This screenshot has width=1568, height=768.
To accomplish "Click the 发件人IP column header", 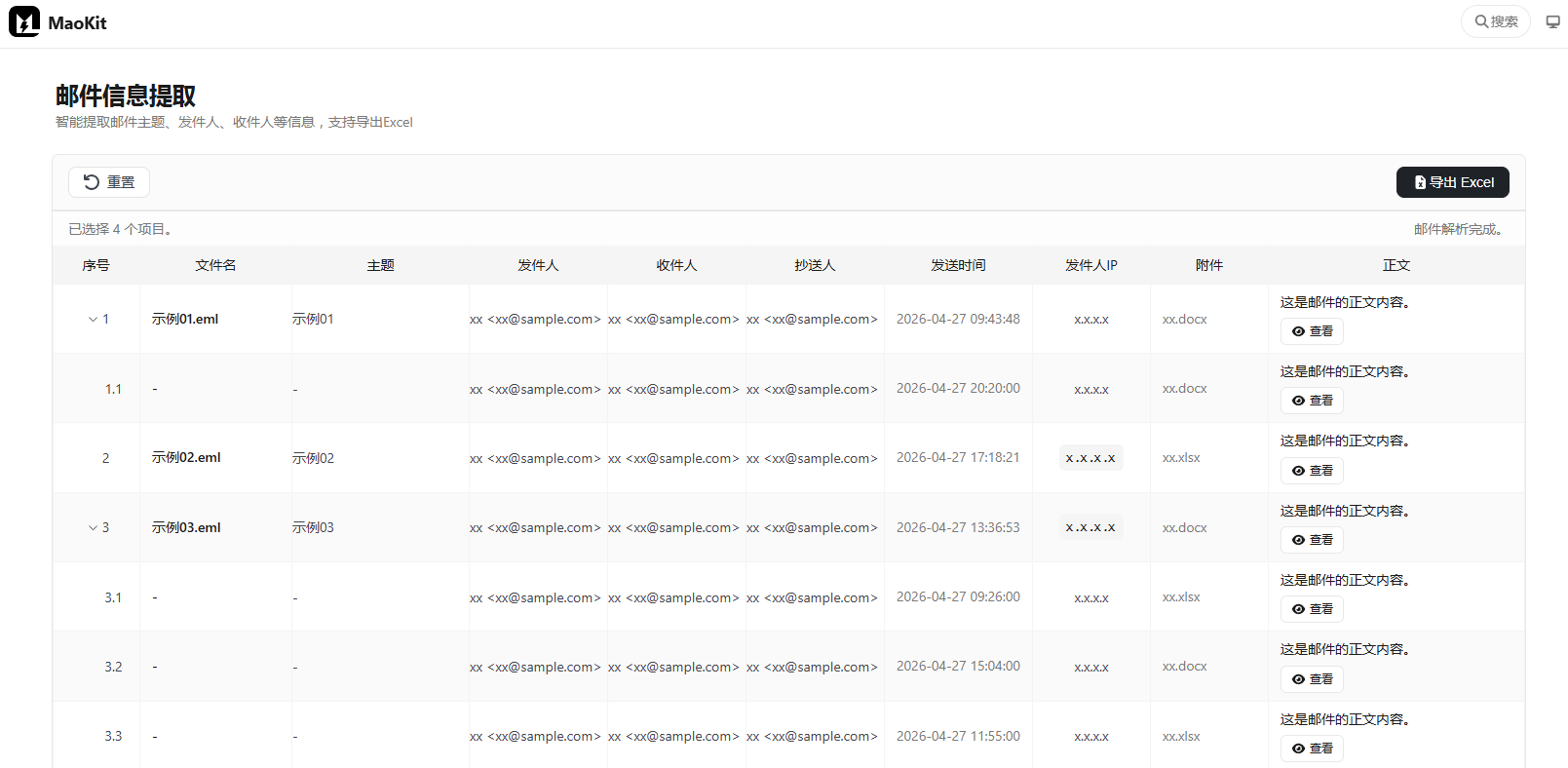I will [x=1091, y=265].
